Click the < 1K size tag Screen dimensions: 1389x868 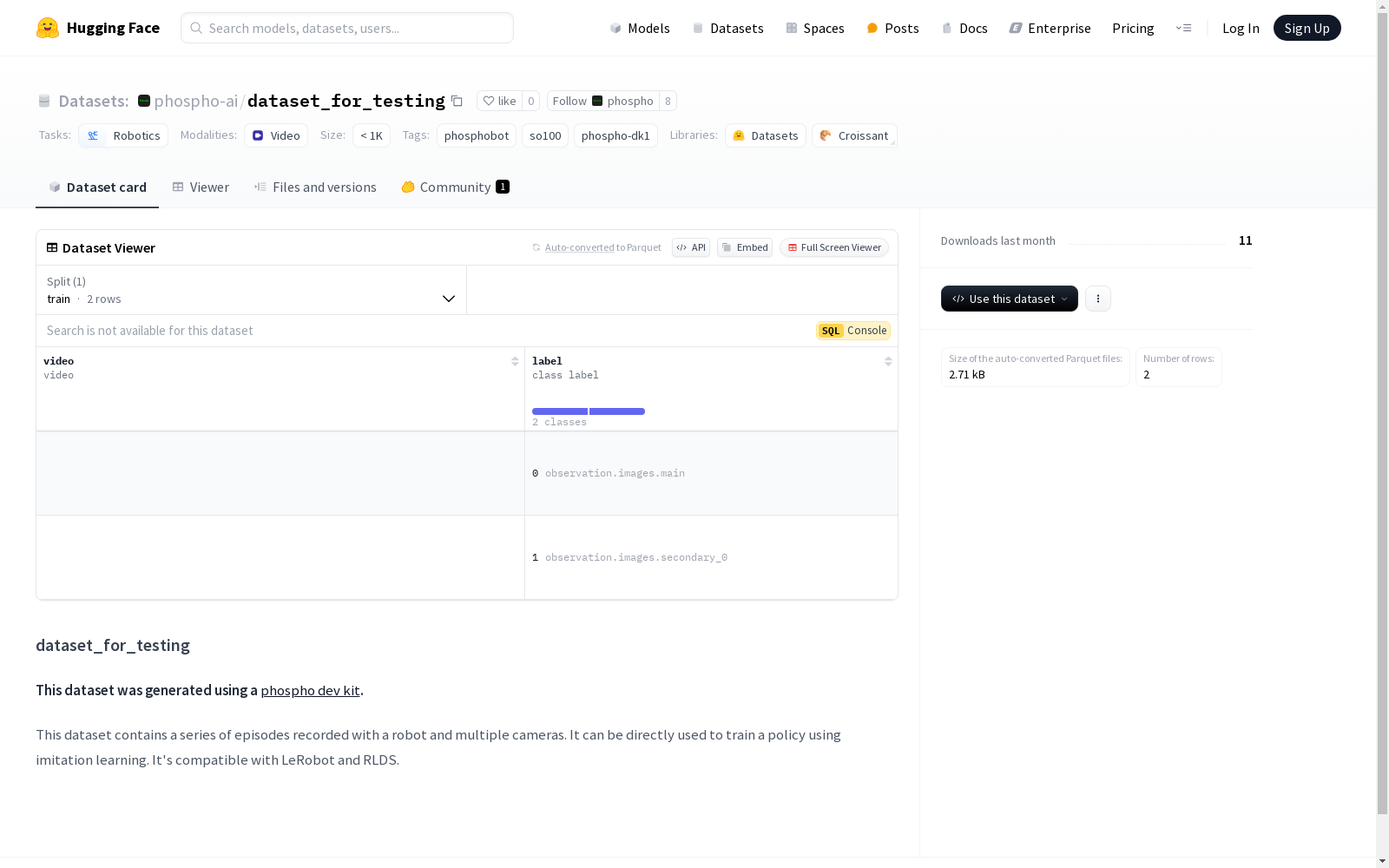pyautogui.click(x=372, y=135)
